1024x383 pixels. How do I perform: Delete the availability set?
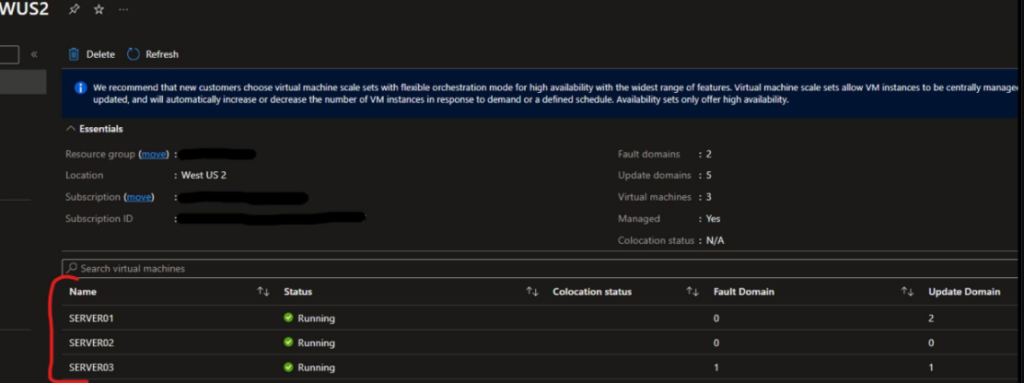coord(92,54)
